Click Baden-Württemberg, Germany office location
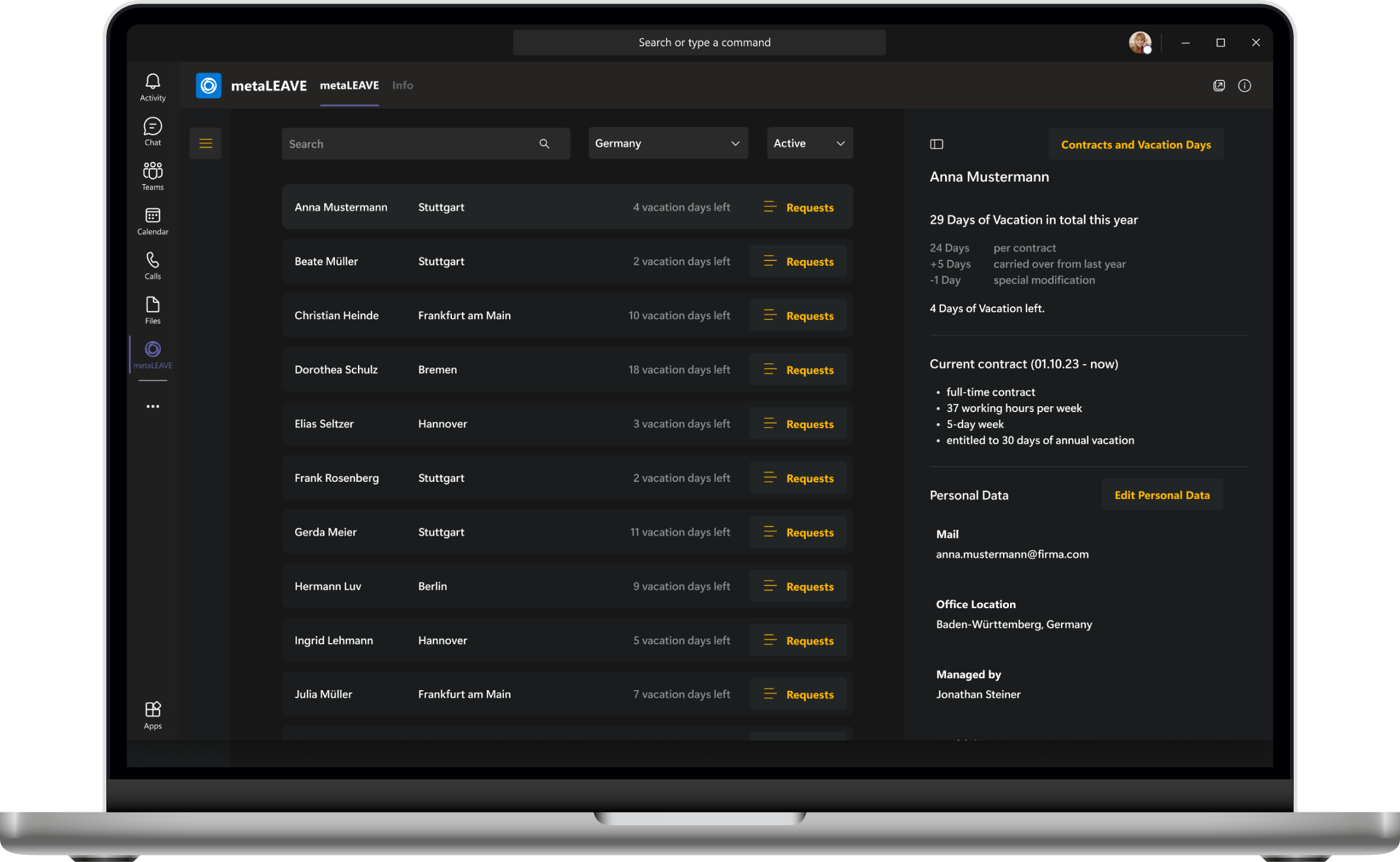Screen dimensions: 1400x862 click(x=1014, y=625)
